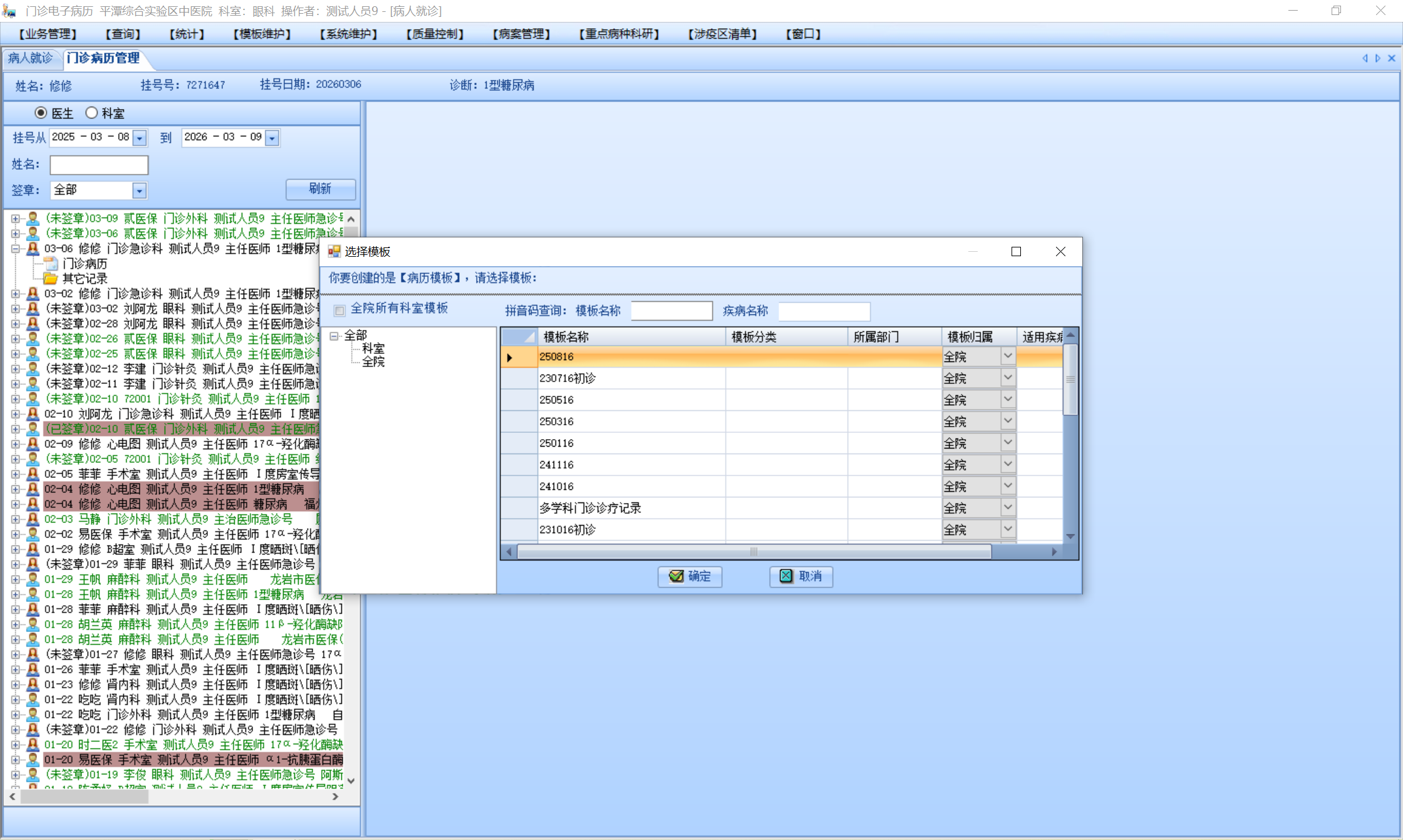The height and width of the screenshot is (840, 1403).
Task: Select the 科室 radio button
Action: pos(91,113)
